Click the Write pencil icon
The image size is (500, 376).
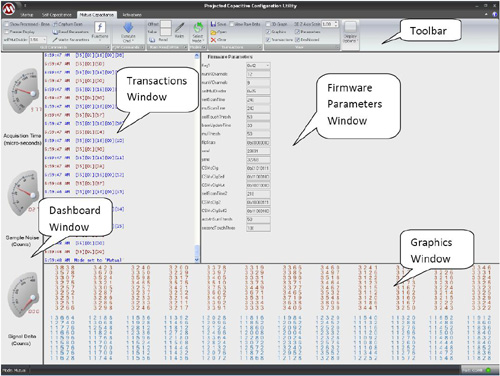coord(180,28)
